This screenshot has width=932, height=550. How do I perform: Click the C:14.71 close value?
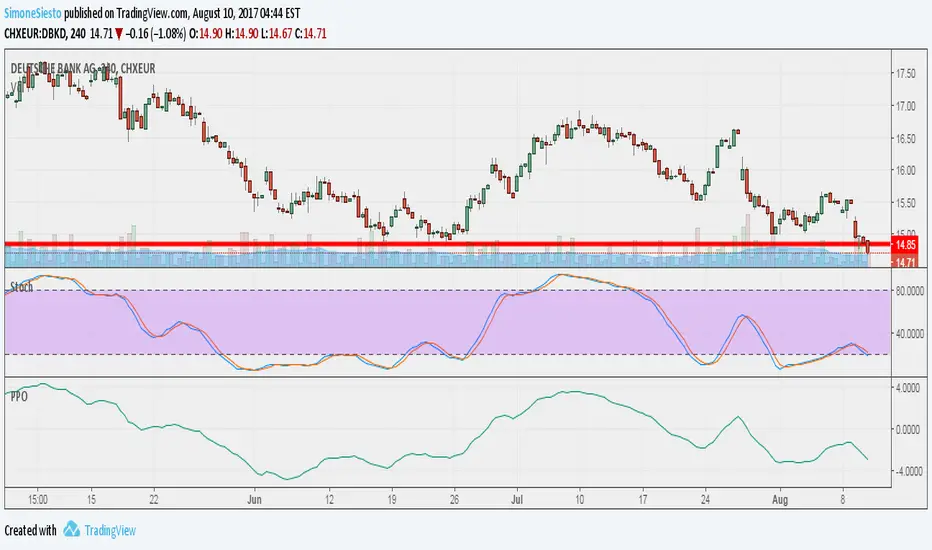(x=311, y=33)
